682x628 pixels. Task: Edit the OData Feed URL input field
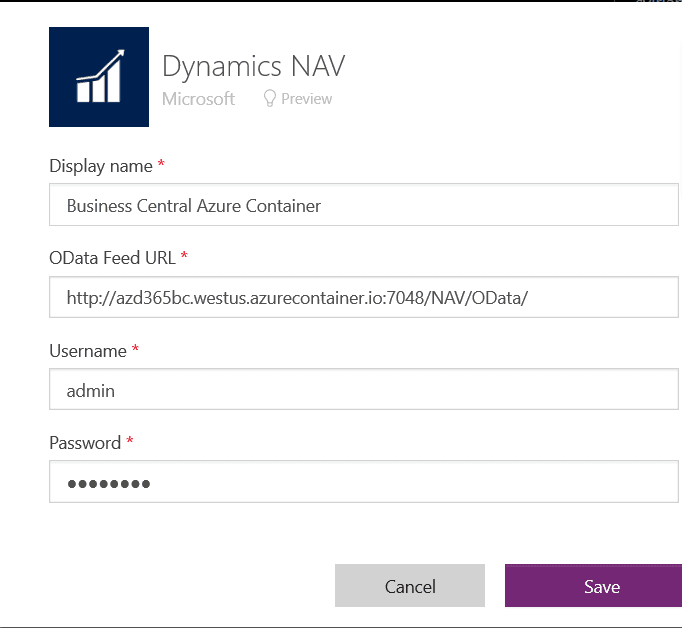pyautogui.click(x=364, y=297)
